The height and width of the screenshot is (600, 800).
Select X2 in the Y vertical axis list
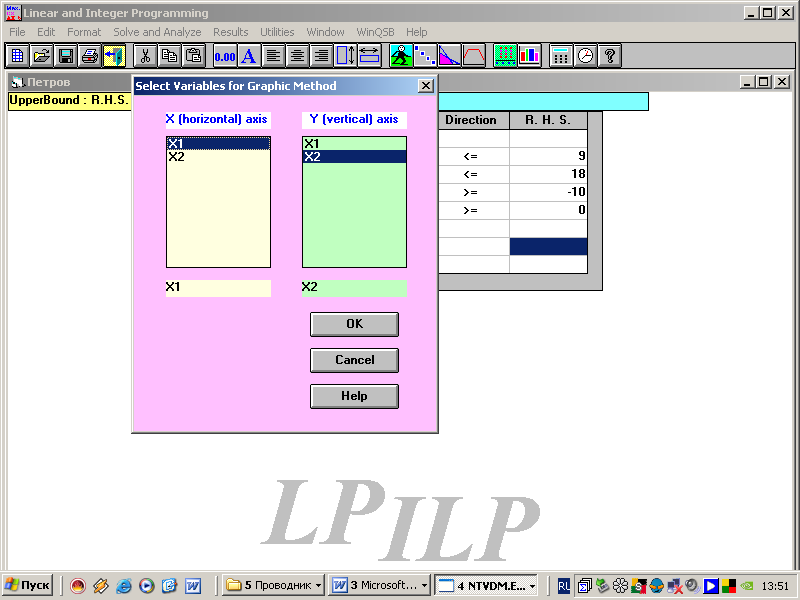point(354,157)
